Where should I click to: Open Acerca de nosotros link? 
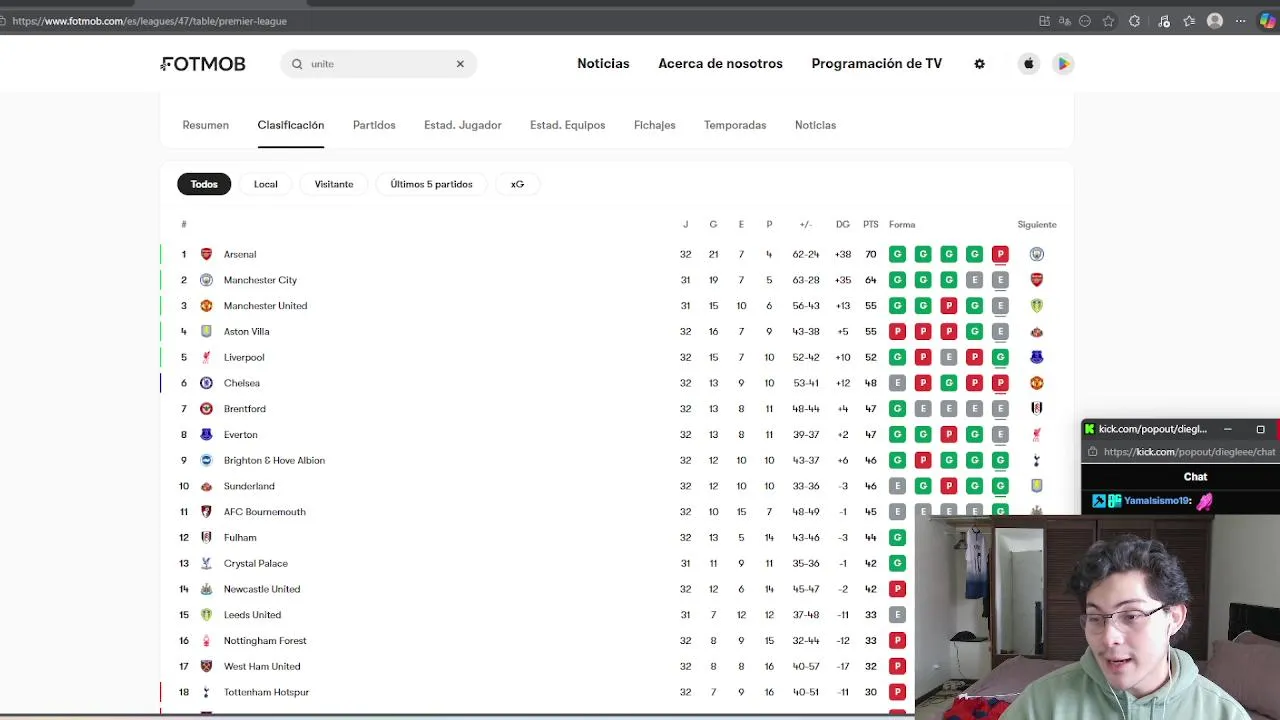tap(720, 63)
